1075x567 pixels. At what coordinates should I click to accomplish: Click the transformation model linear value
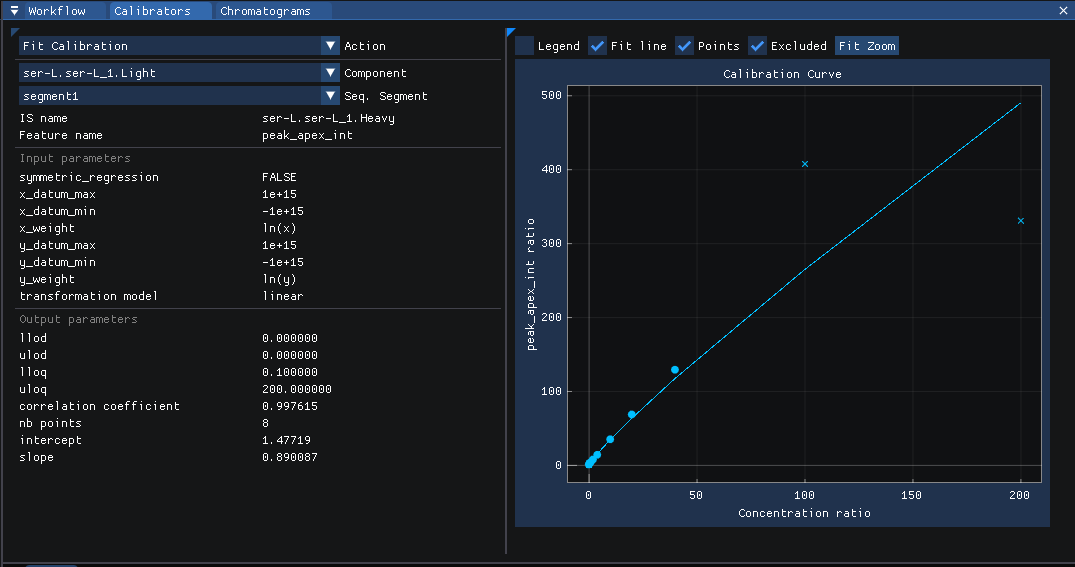(x=282, y=296)
